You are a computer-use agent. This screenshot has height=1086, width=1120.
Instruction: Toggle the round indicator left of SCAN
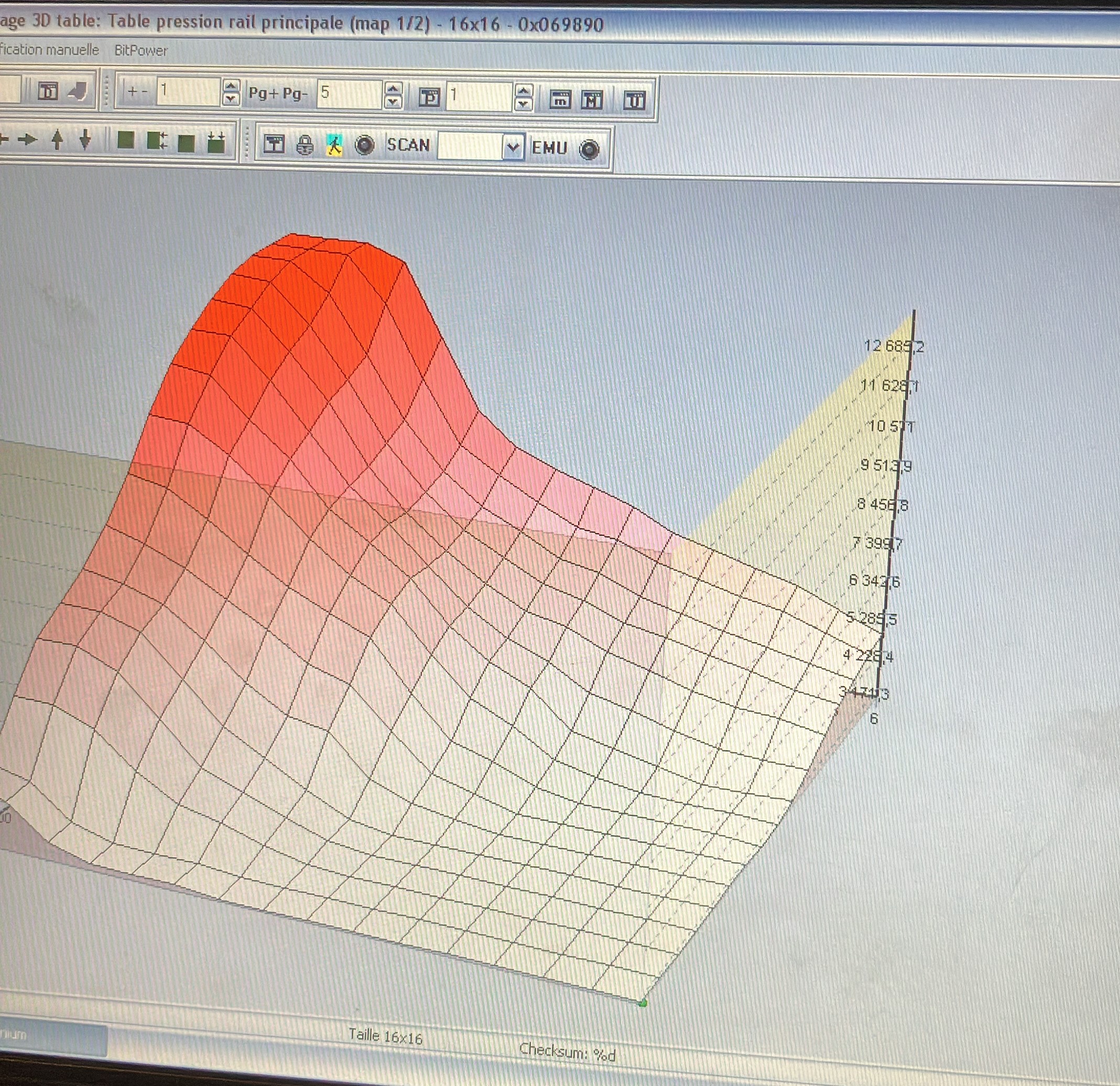pos(365,145)
